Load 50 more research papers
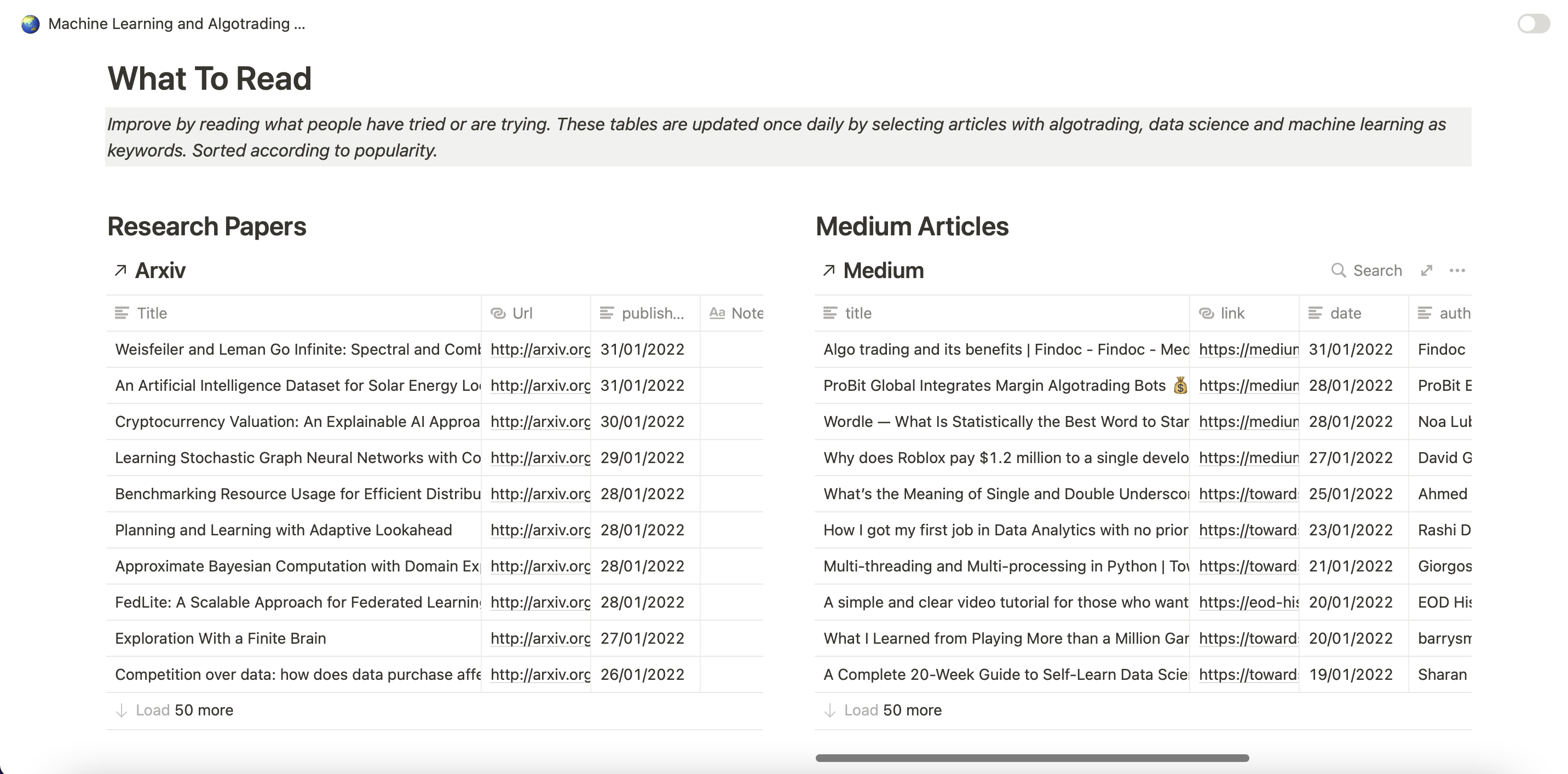1568x774 pixels. click(185, 709)
